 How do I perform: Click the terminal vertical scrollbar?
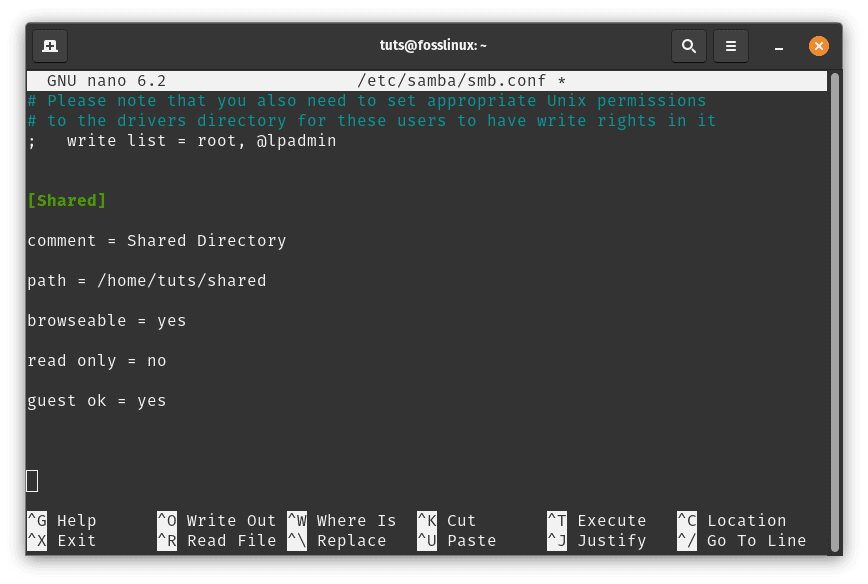coord(835,313)
